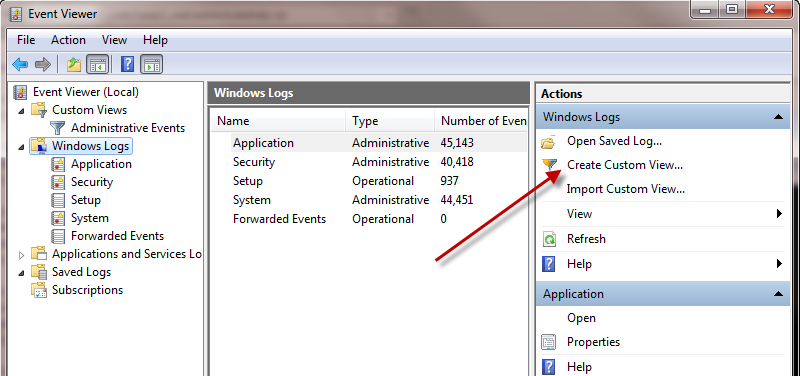Click Open Saved Log... action
The height and width of the screenshot is (376, 800).
(x=614, y=141)
